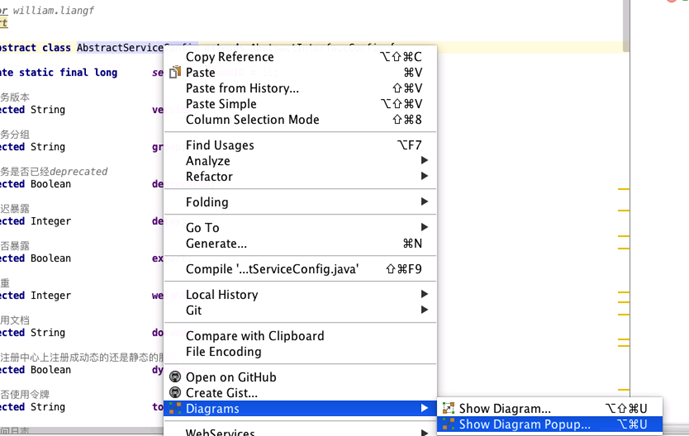Click the Diagrams menu icon
Screen dimensions: 689x436
(x=175, y=409)
